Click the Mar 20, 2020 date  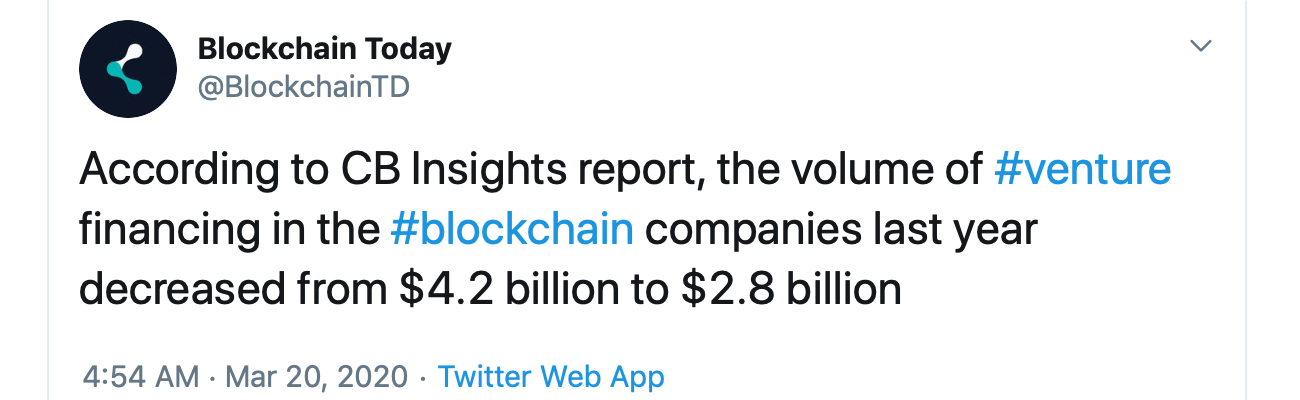(318, 377)
